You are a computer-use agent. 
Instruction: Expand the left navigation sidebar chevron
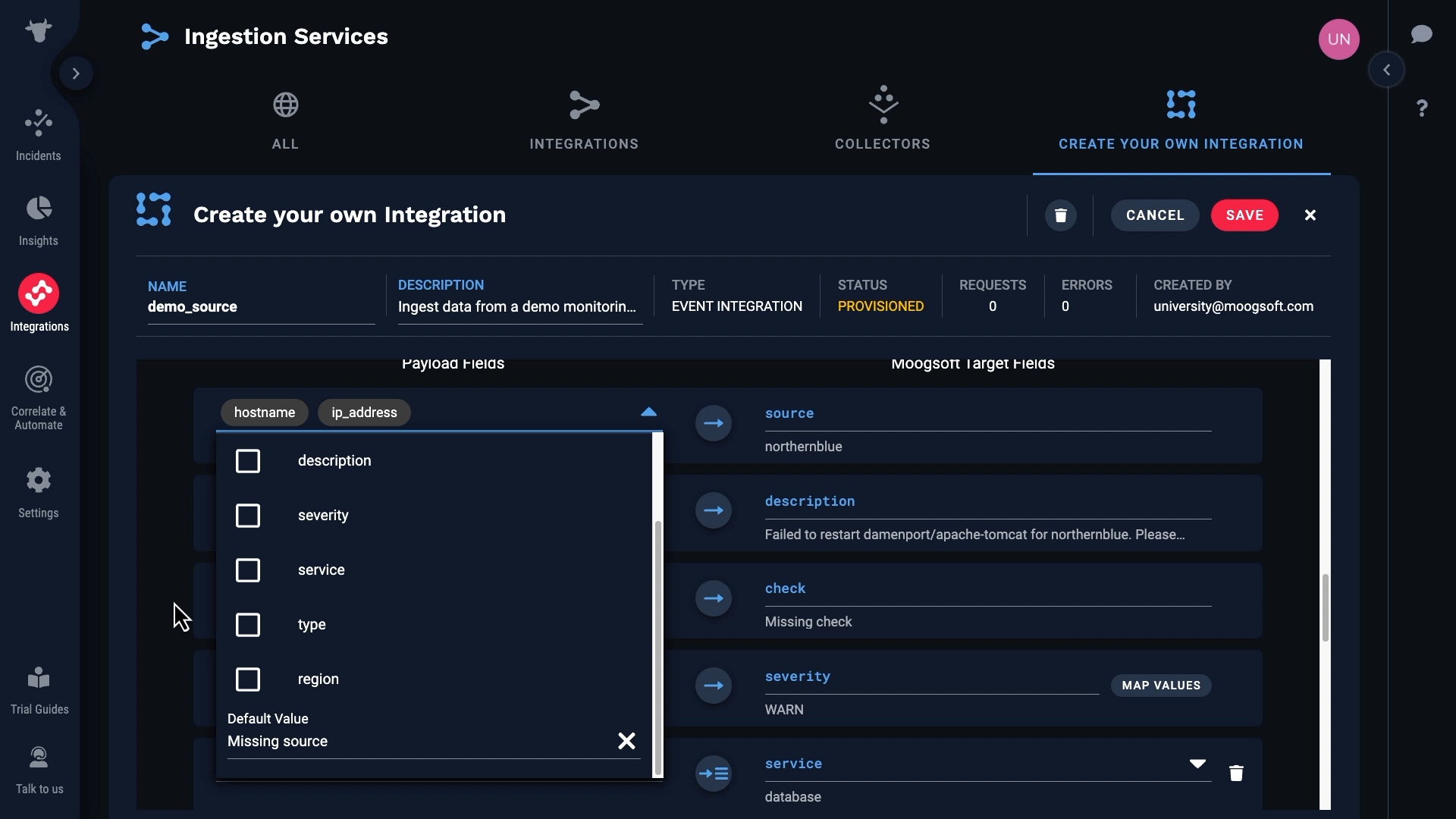pyautogui.click(x=76, y=74)
